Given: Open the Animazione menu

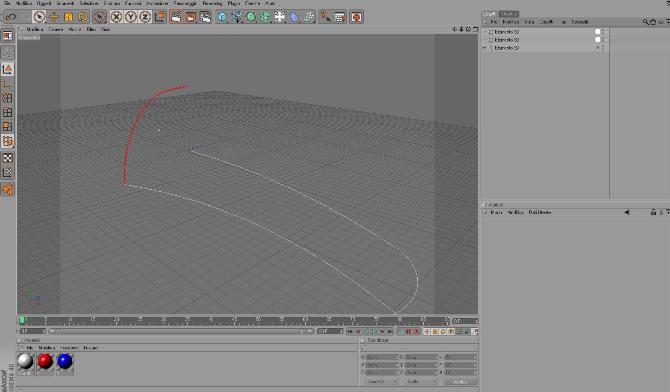Looking at the screenshot, I should (x=157, y=3).
